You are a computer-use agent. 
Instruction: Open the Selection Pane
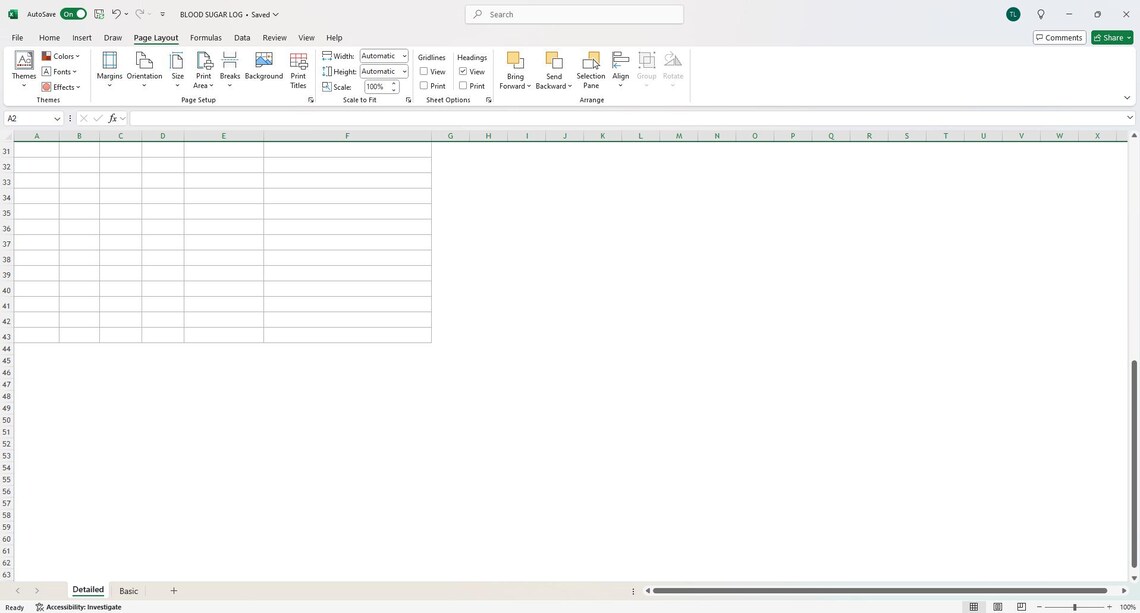coord(591,70)
